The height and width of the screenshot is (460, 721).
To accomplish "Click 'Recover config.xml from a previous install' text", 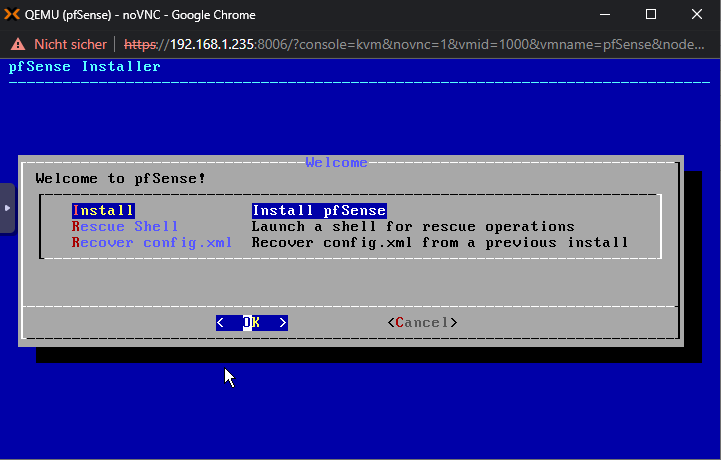I will (x=440, y=242).
